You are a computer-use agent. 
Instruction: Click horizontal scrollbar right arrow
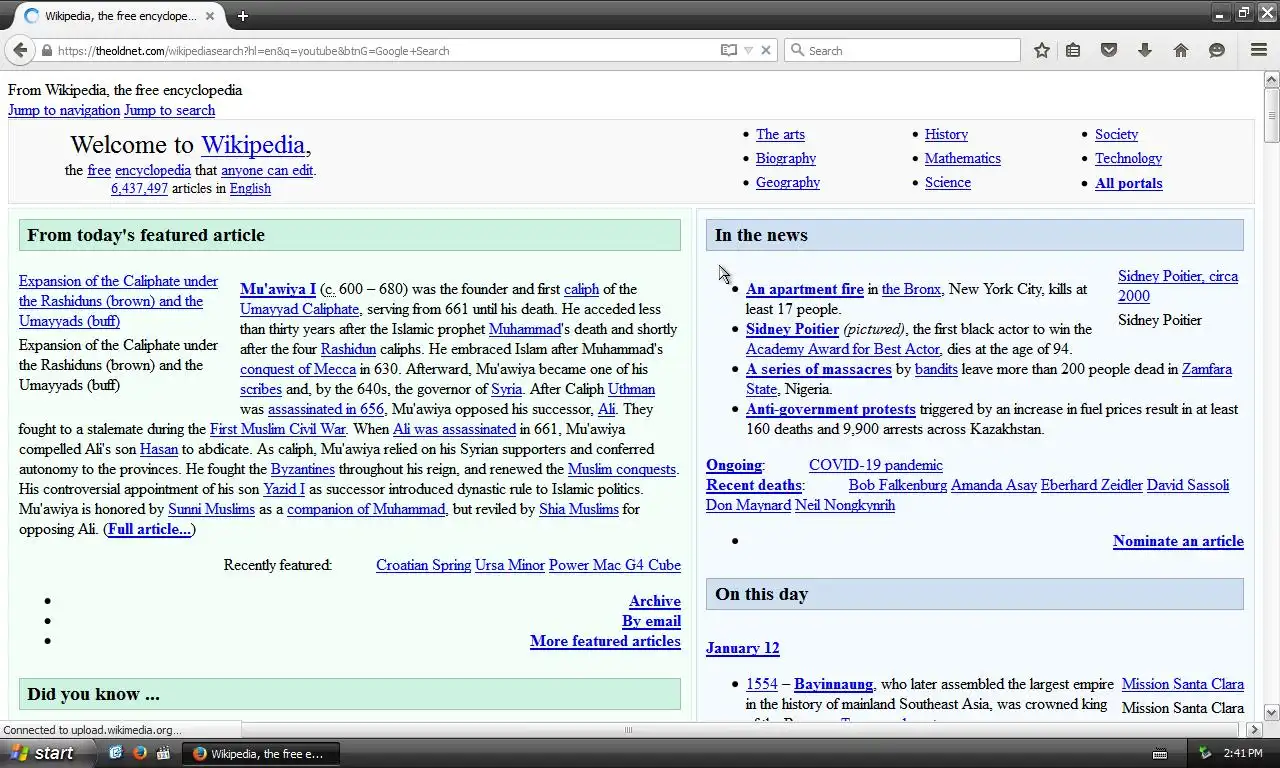pyautogui.click(x=1255, y=730)
